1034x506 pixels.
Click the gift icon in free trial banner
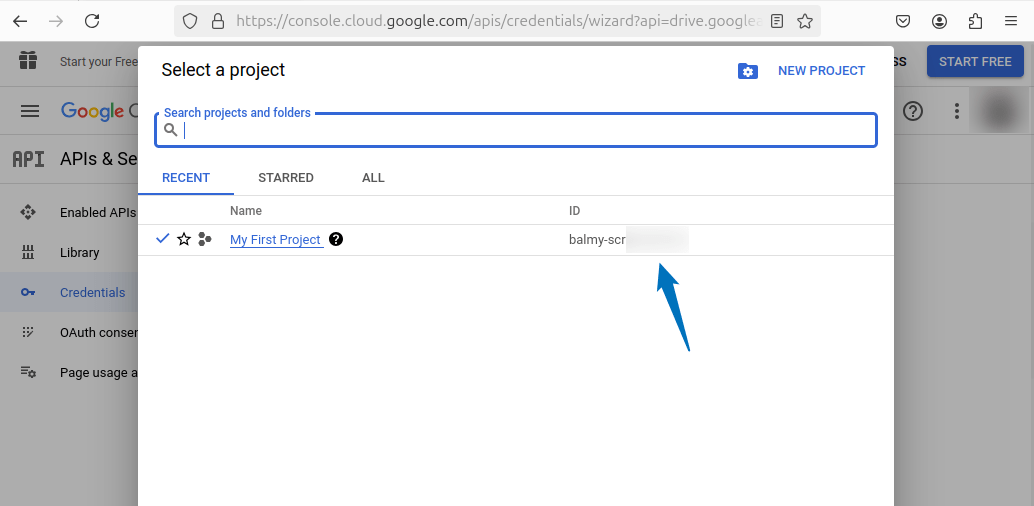tap(28, 61)
